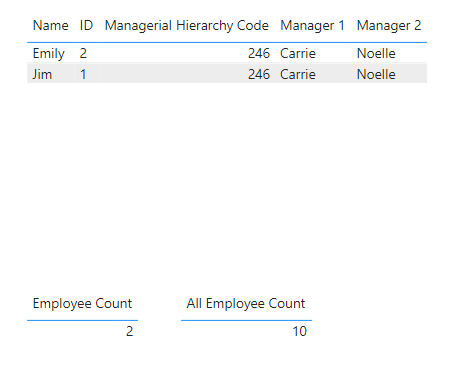The image size is (462, 371).
Task: Click Noelle in Emily's row
Action: pos(376,53)
